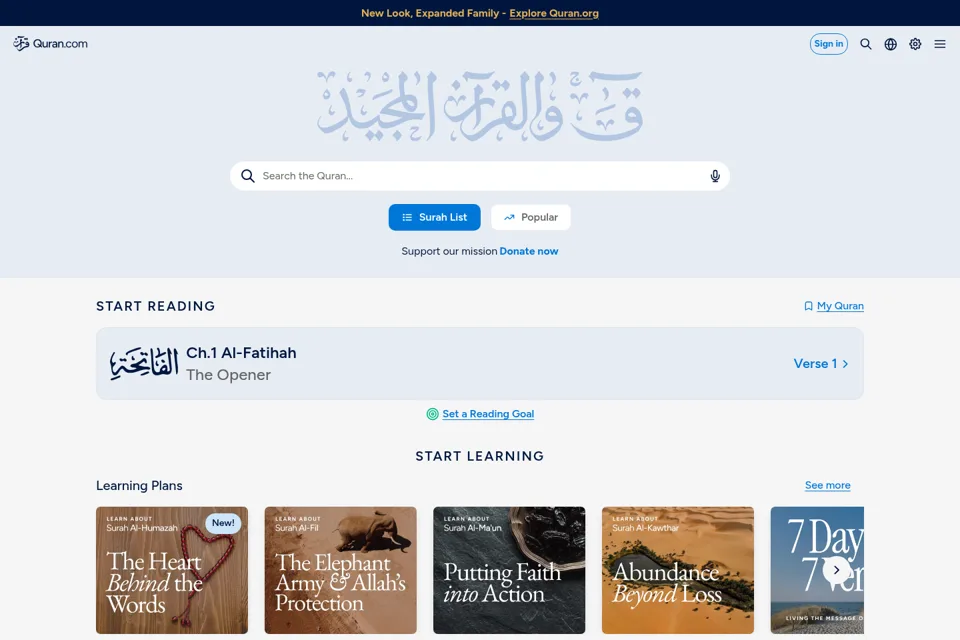
Task: Focus the Search the Quran field
Action: point(479,176)
